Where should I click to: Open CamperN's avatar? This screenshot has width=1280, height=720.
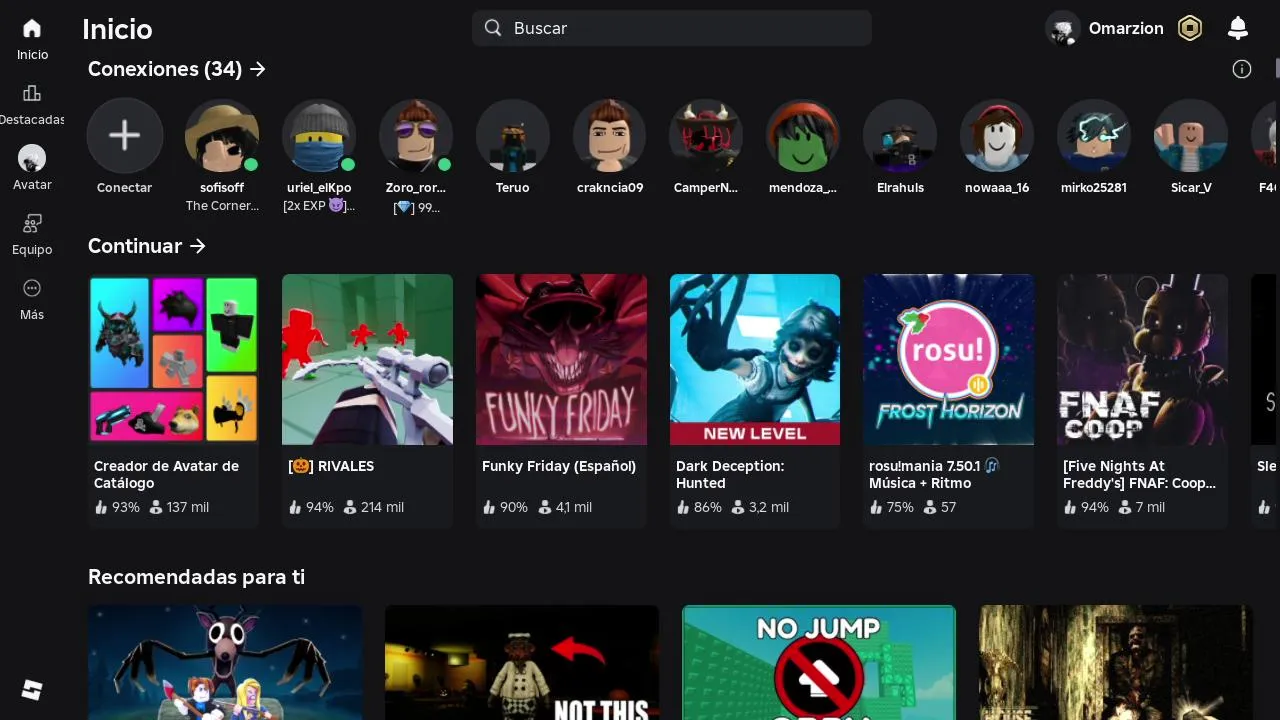coord(706,135)
